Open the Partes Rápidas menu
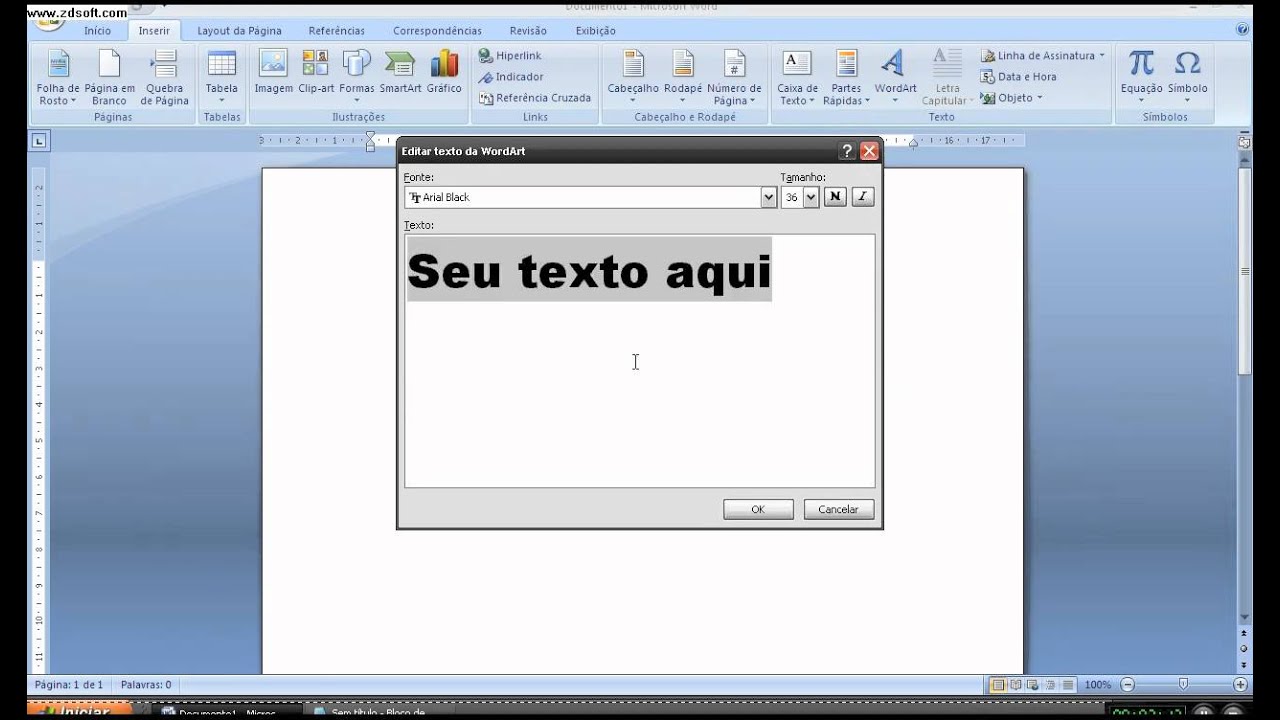This screenshot has width=1280, height=720. click(846, 78)
